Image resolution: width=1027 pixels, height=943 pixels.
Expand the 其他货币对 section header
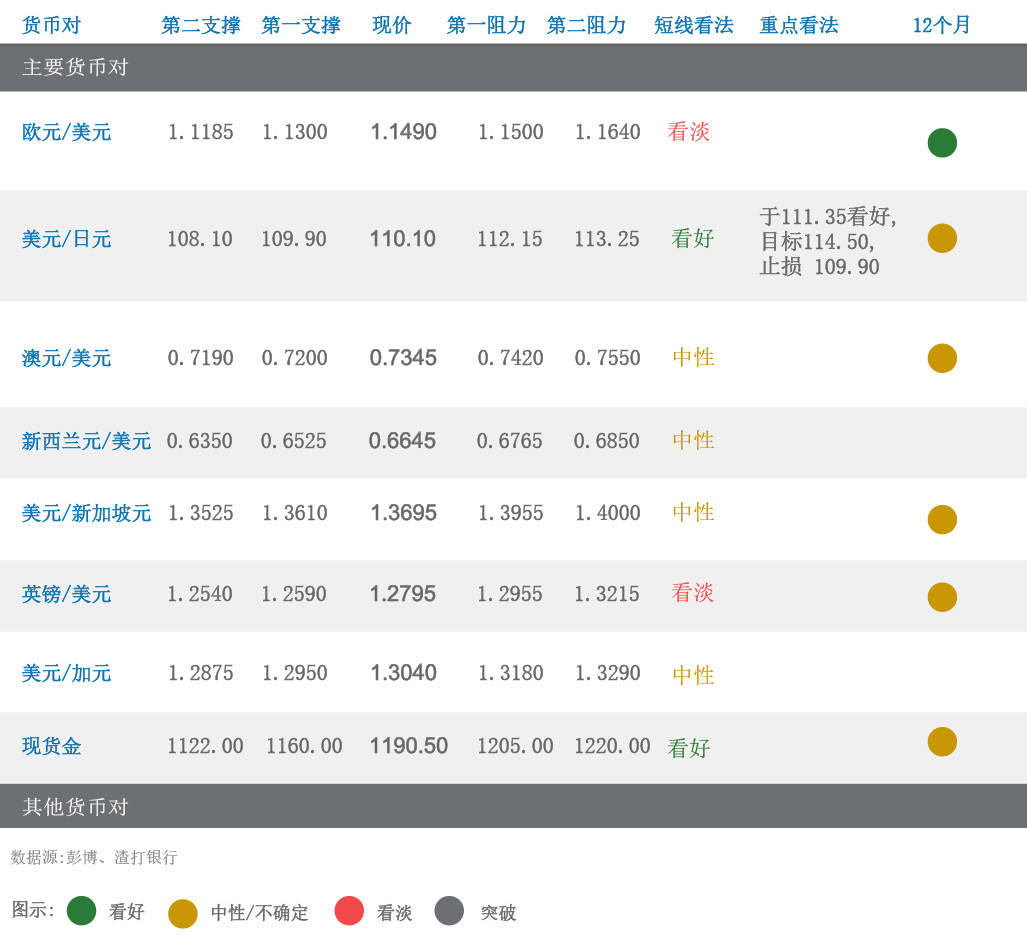point(76,807)
